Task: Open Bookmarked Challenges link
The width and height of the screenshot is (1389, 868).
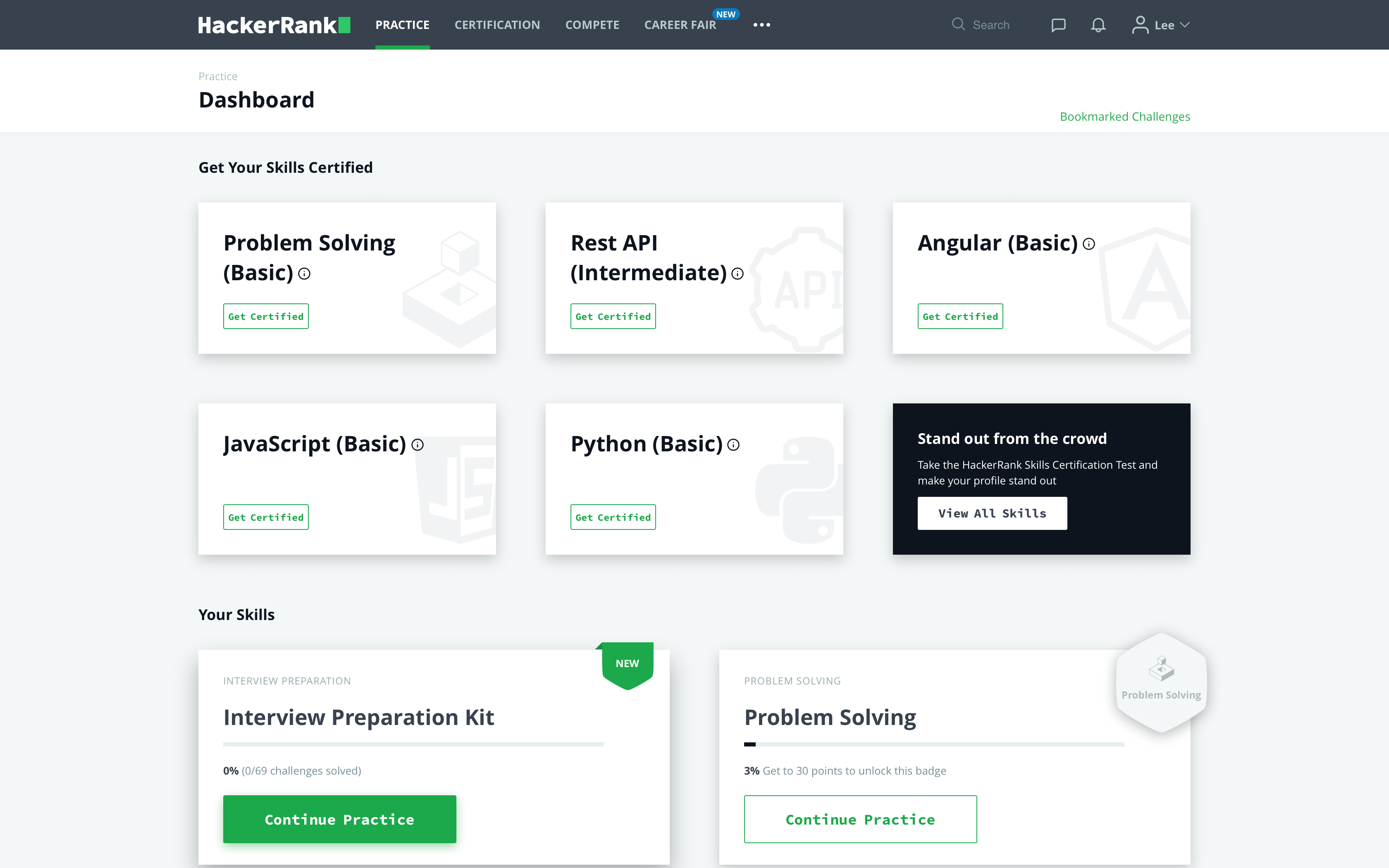Action: (x=1125, y=117)
